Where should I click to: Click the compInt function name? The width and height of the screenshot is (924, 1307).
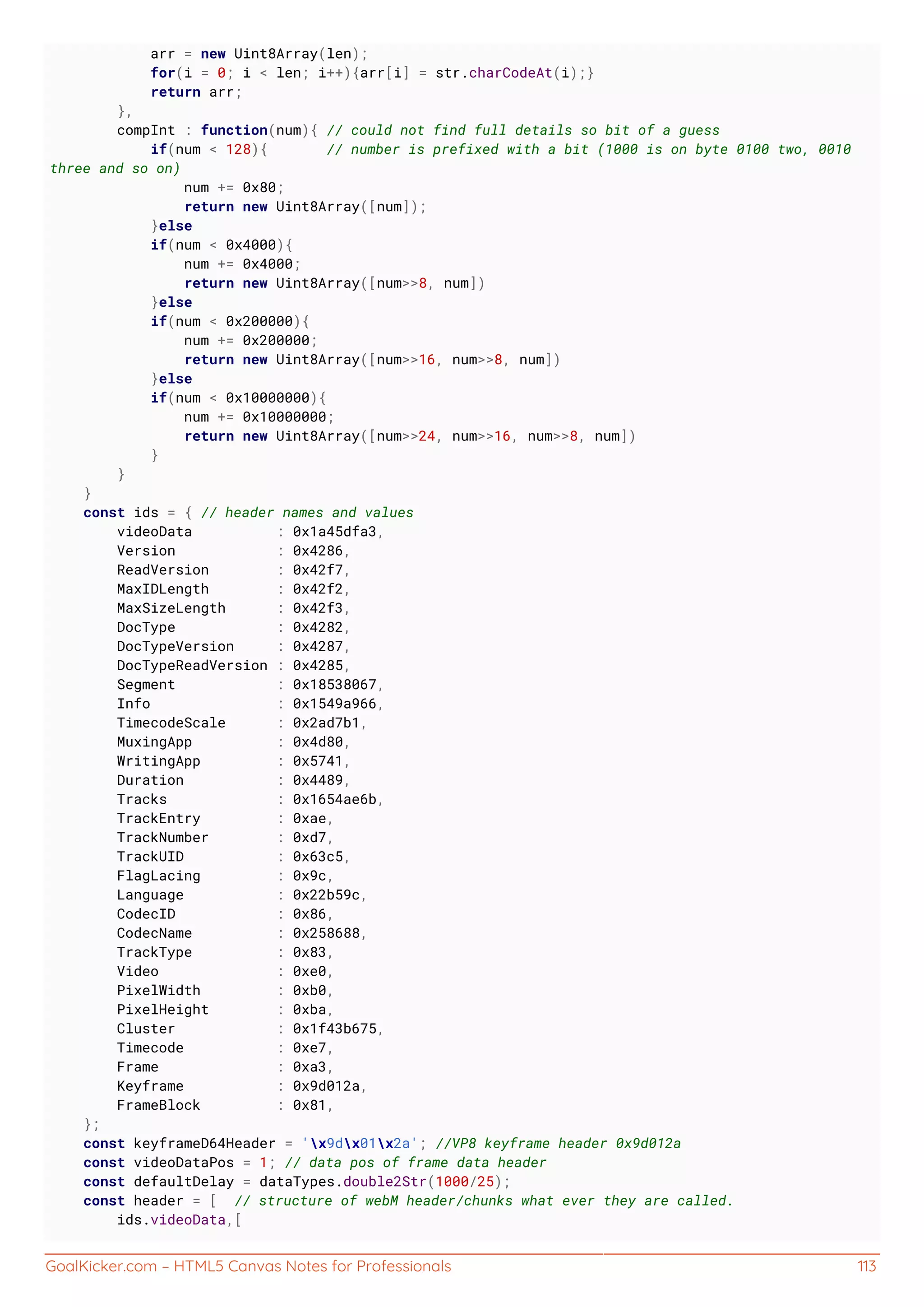pyautogui.click(x=146, y=130)
